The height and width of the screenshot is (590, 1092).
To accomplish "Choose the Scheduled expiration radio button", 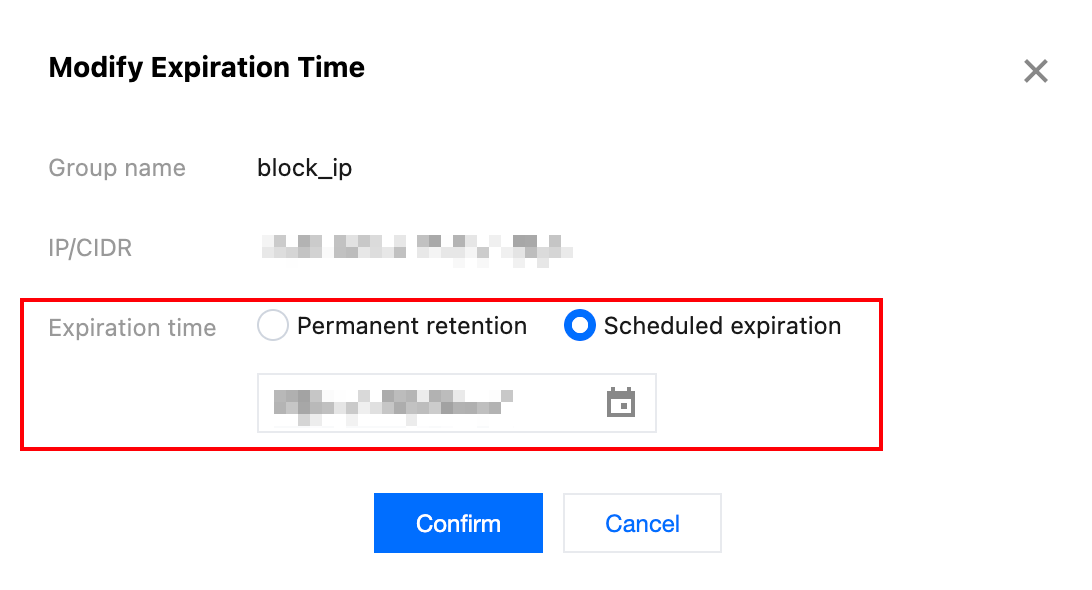I will coord(580,326).
